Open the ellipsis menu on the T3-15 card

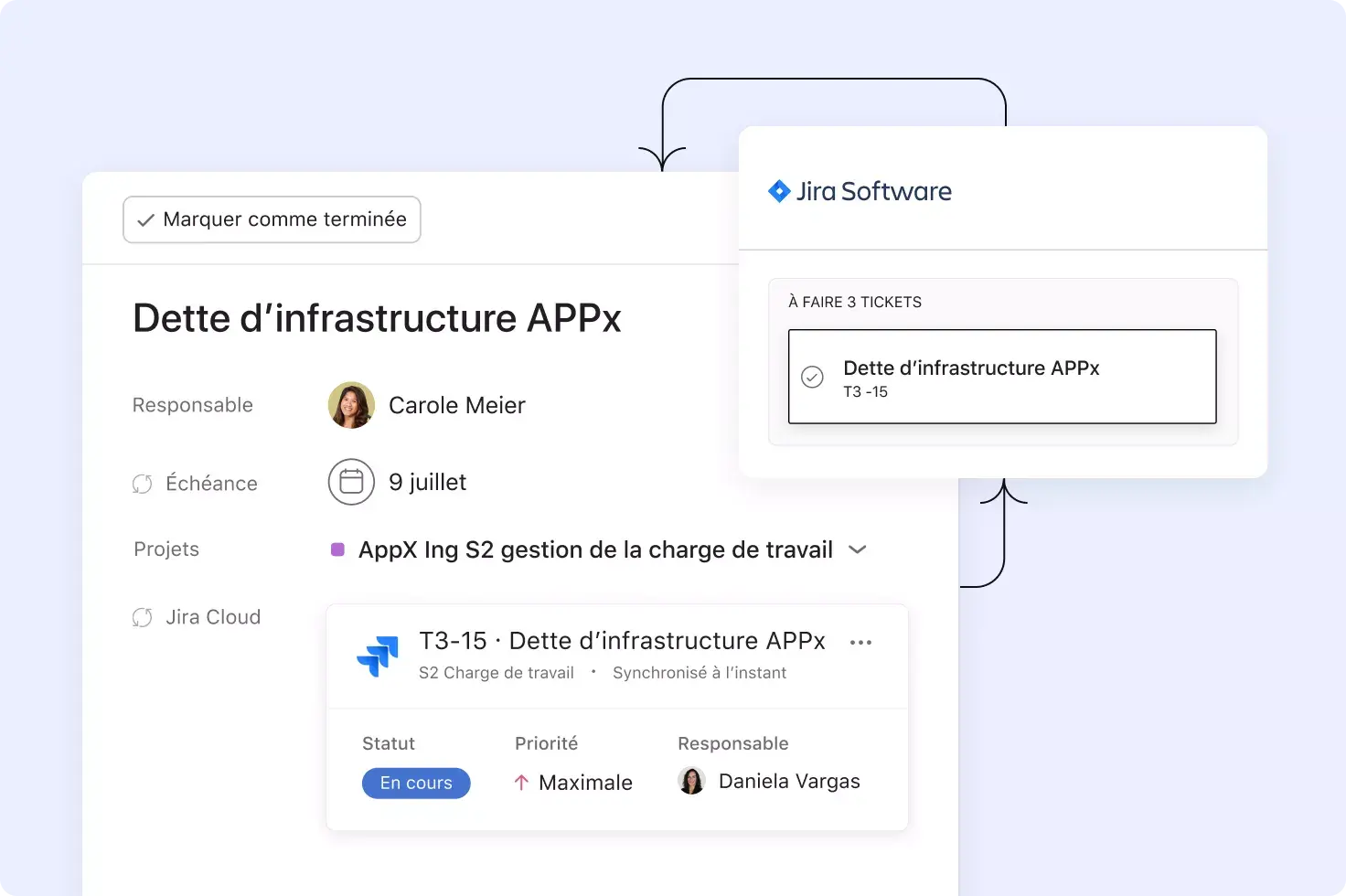pyautogui.click(x=860, y=642)
